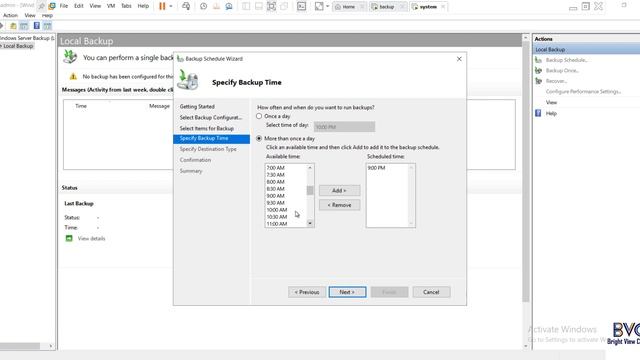Open the Select time of day dropdown
The width and height of the screenshot is (640, 360).
click(x=344, y=127)
